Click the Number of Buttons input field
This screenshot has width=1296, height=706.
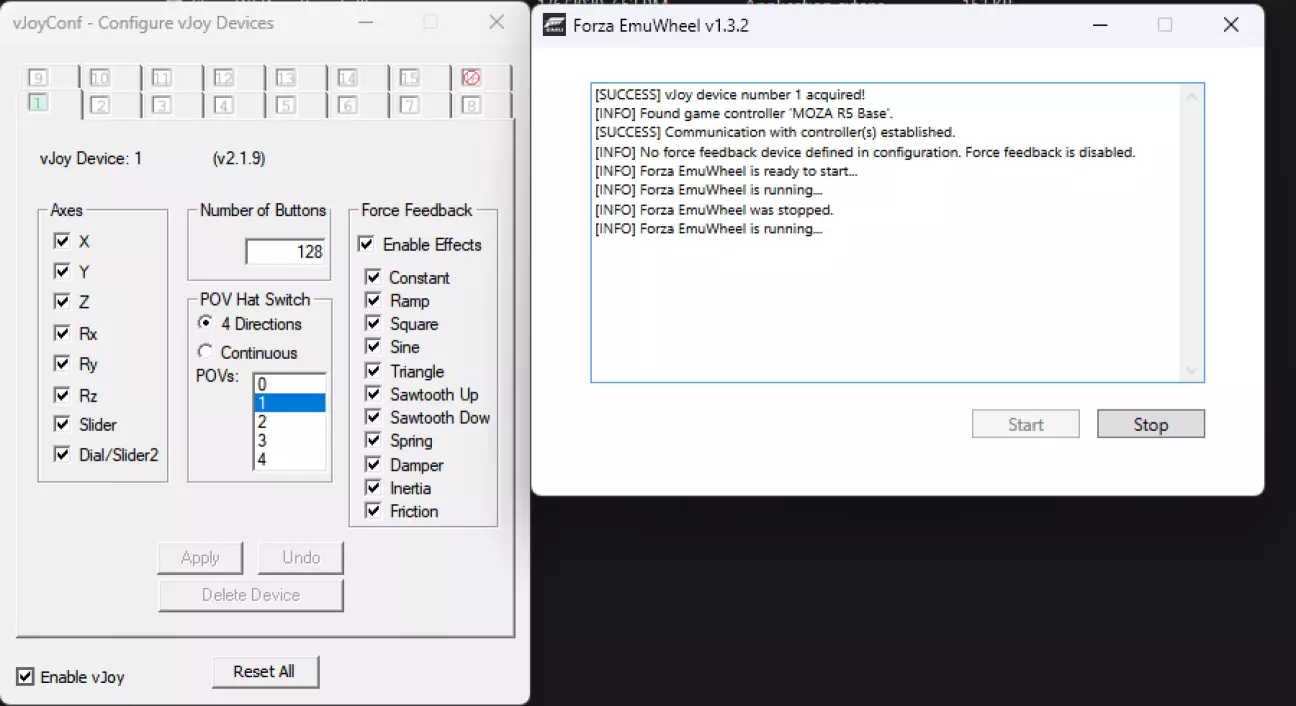tap(286, 251)
